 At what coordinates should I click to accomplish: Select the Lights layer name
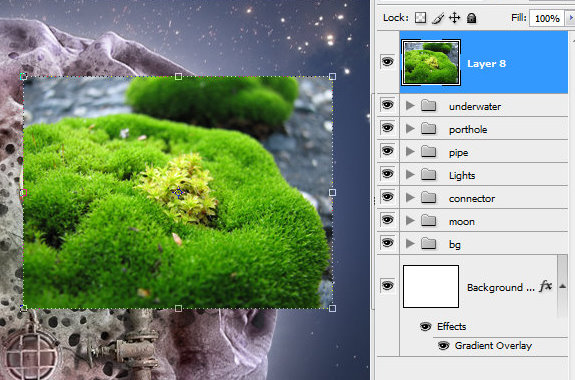(x=462, y=176)
